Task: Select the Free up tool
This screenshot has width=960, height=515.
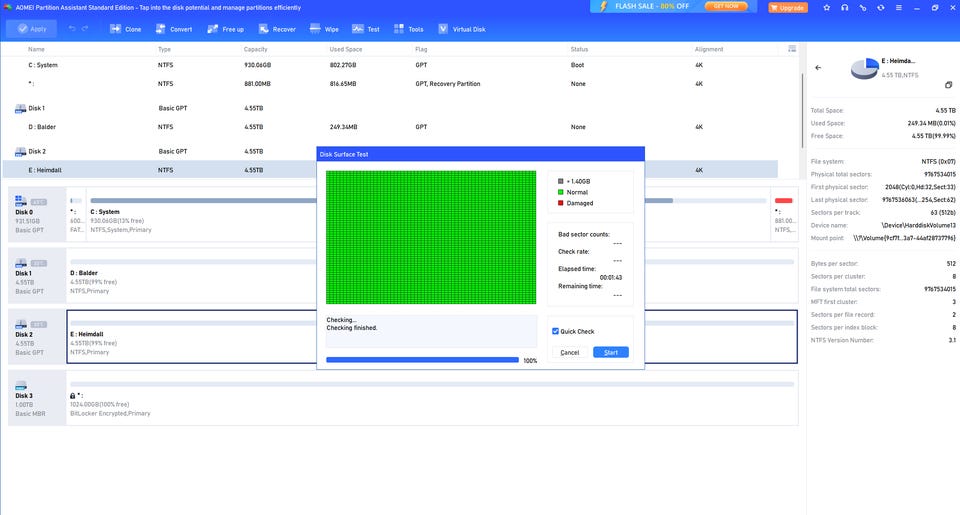Action: coord(225,29)
